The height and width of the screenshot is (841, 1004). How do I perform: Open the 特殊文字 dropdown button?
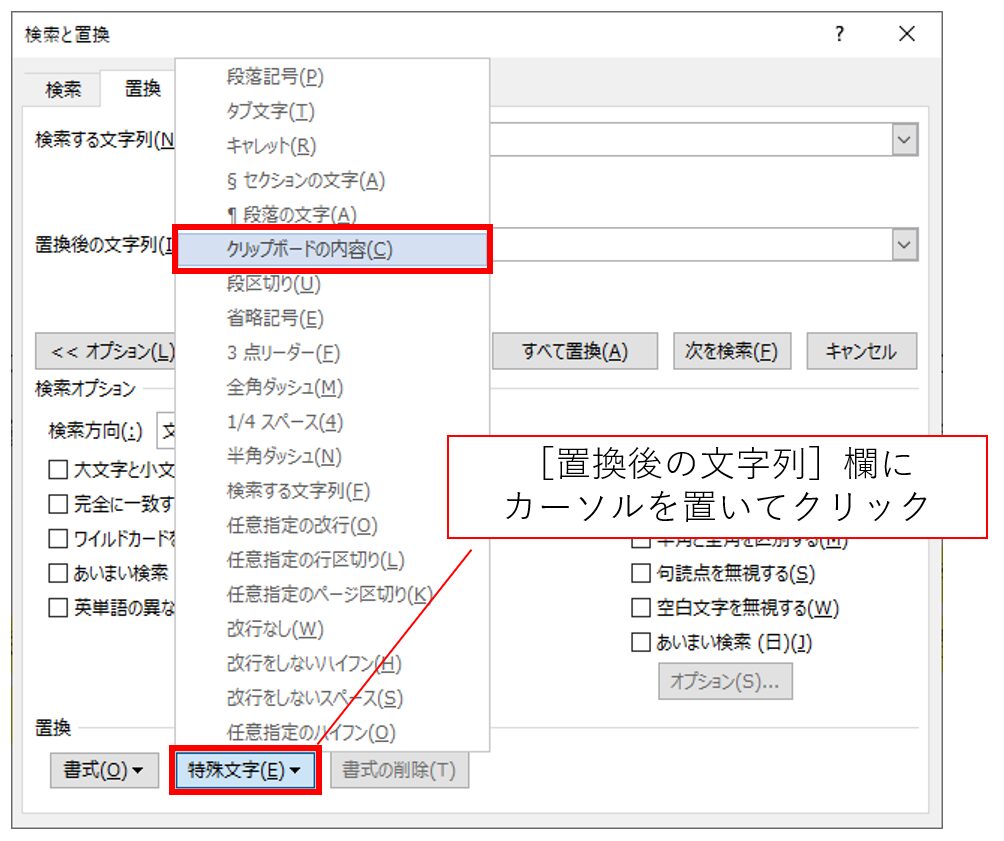pos(245,770)
